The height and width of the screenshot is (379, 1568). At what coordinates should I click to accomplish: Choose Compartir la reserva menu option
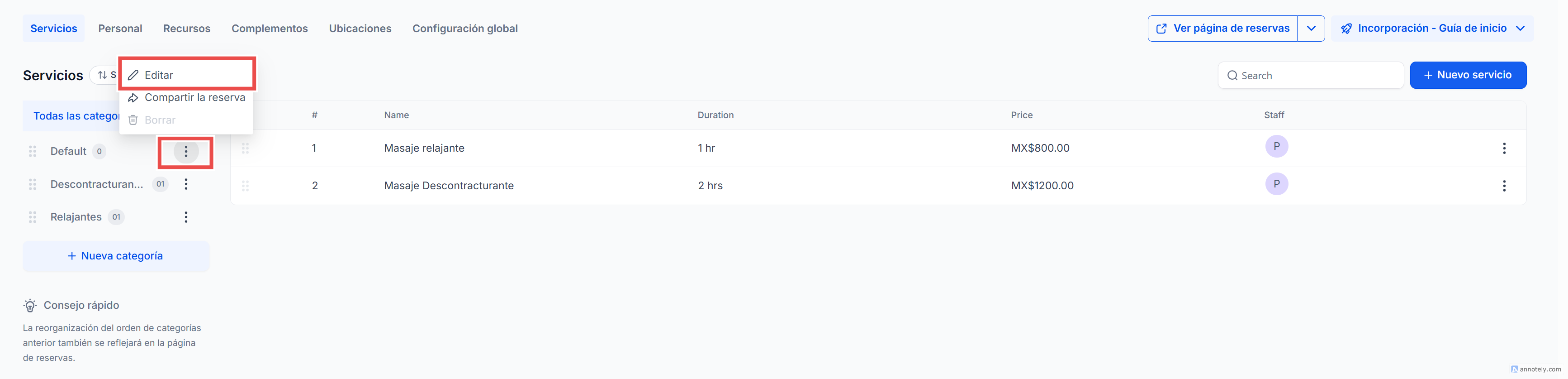pos(194,97)
